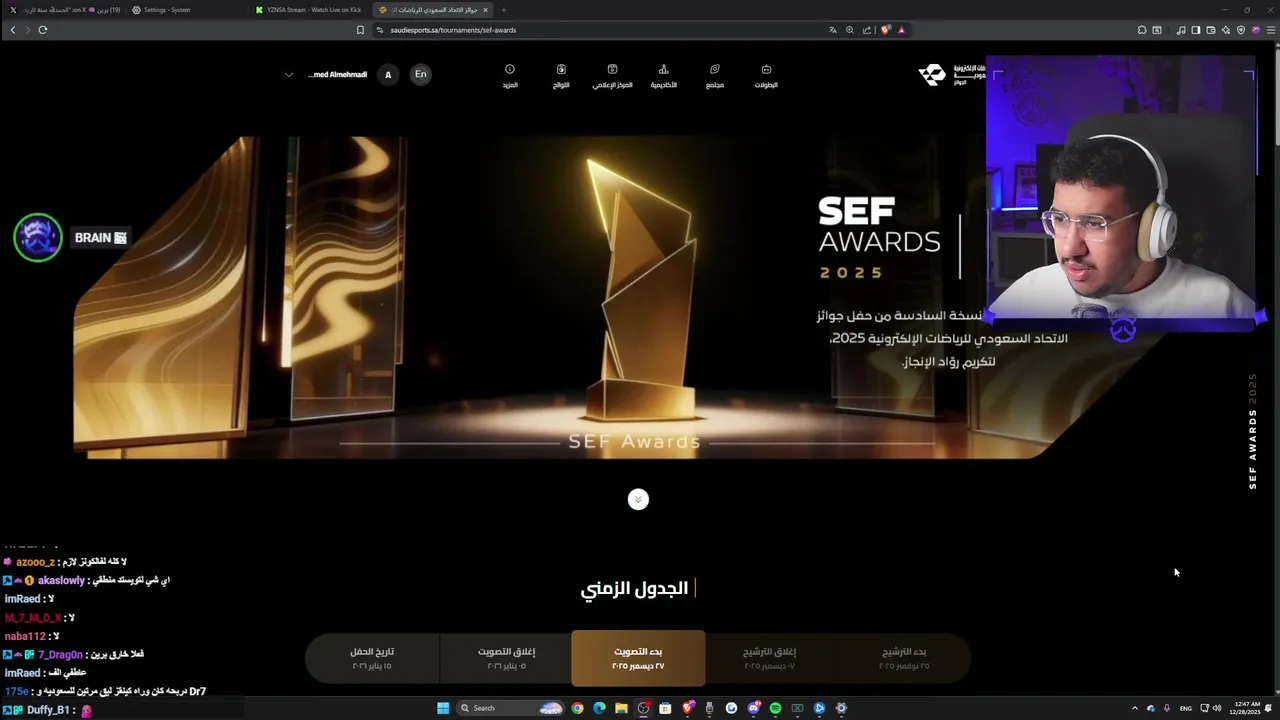Open the clock showing 12:47 AM
Viewport: 1280px width, 720px height.
1247,708
